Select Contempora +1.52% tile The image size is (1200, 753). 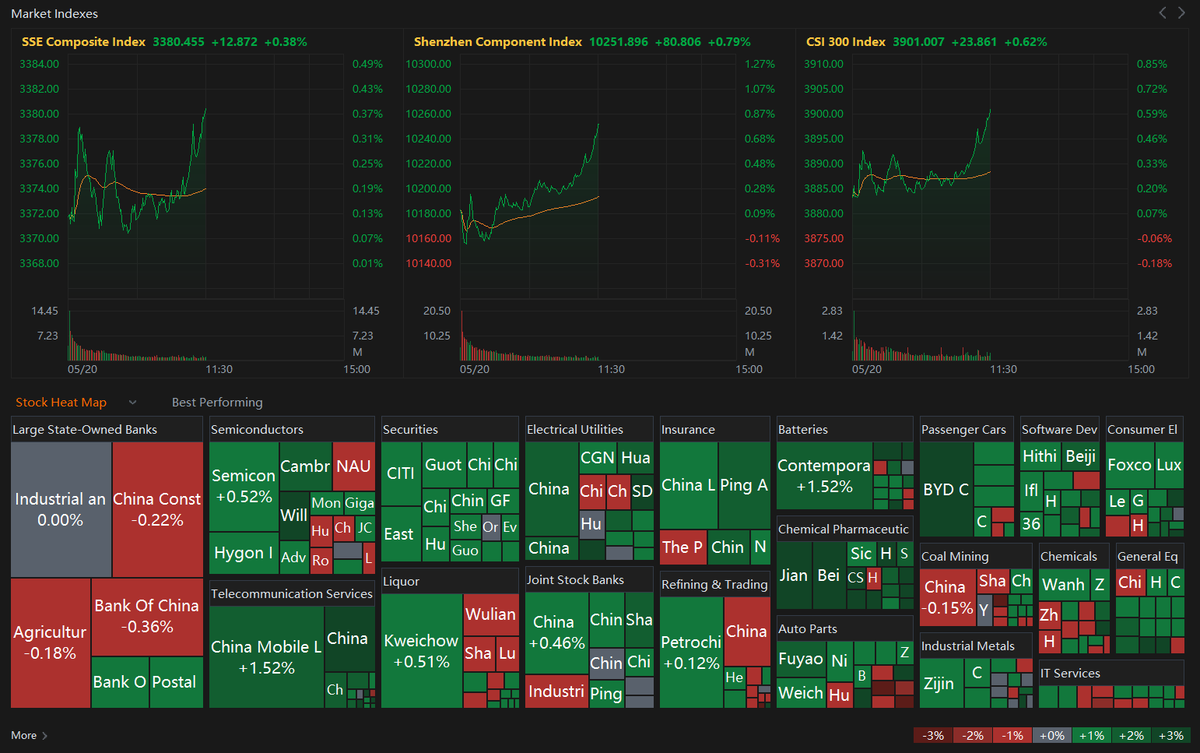click(x=823, y=476)
